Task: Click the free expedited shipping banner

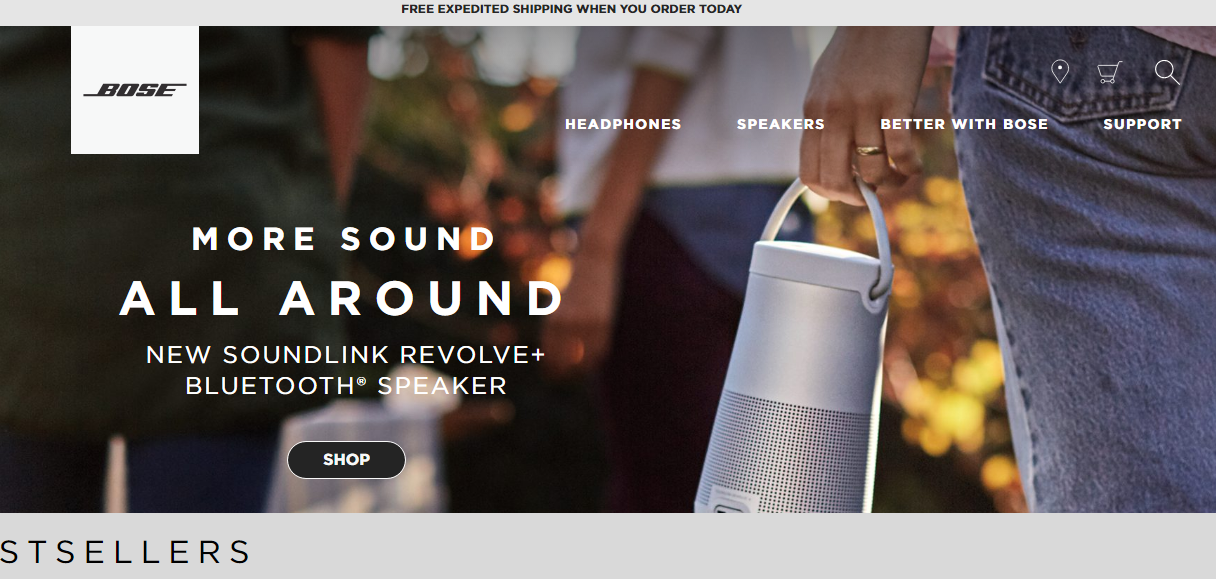Action: pyautogui.click(x=571, y=9)
